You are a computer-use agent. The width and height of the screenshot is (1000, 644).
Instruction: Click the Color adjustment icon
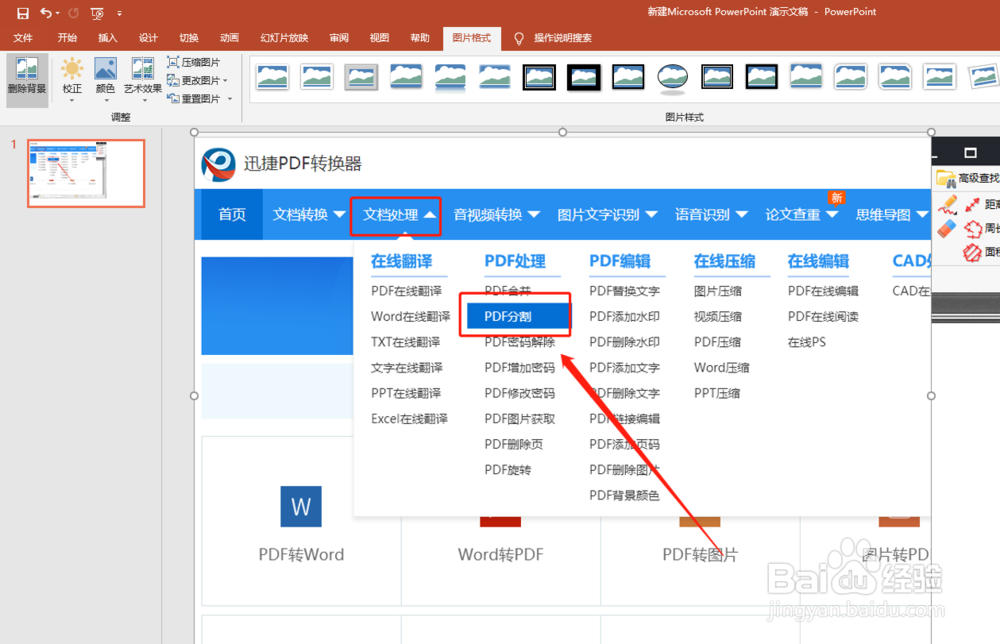coord(106,68)
